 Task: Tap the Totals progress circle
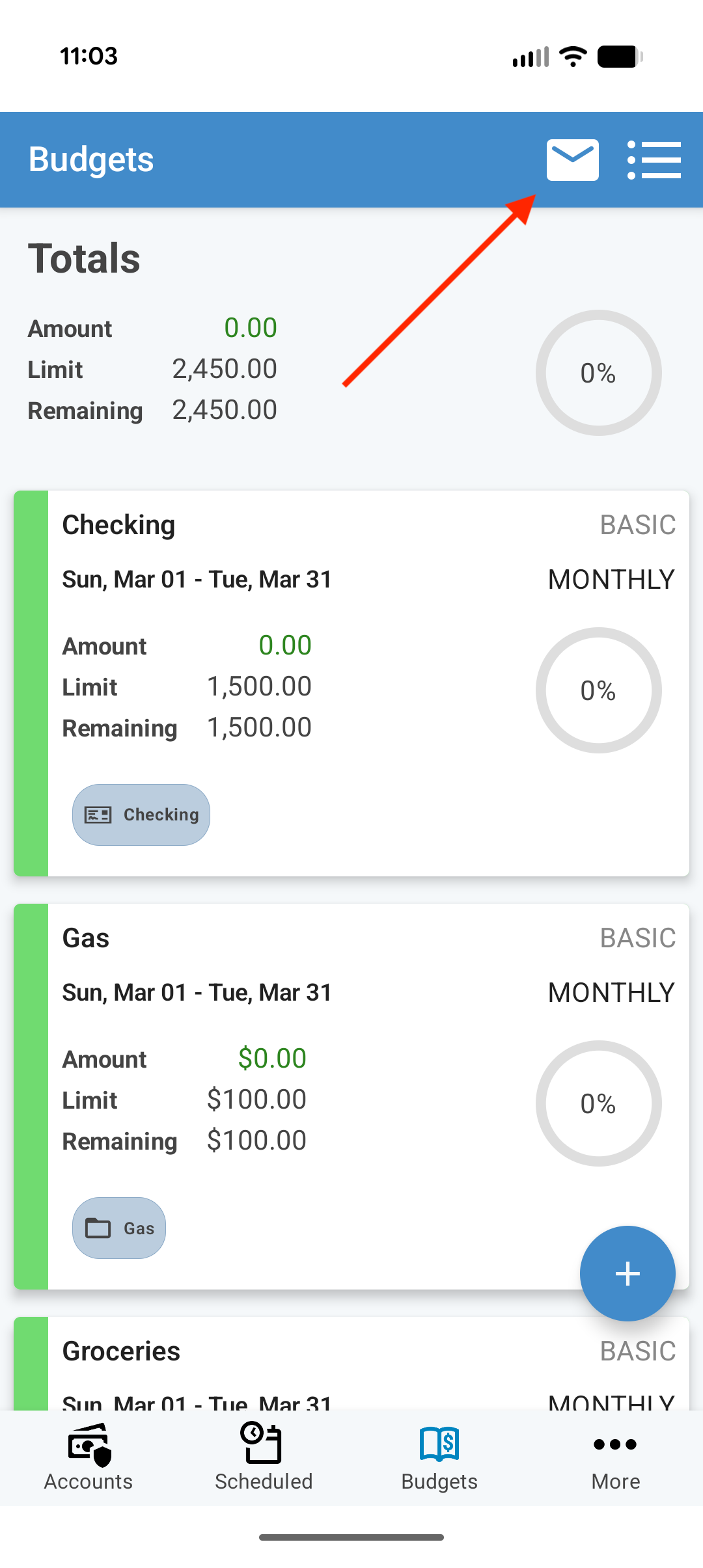pos(598,373)
